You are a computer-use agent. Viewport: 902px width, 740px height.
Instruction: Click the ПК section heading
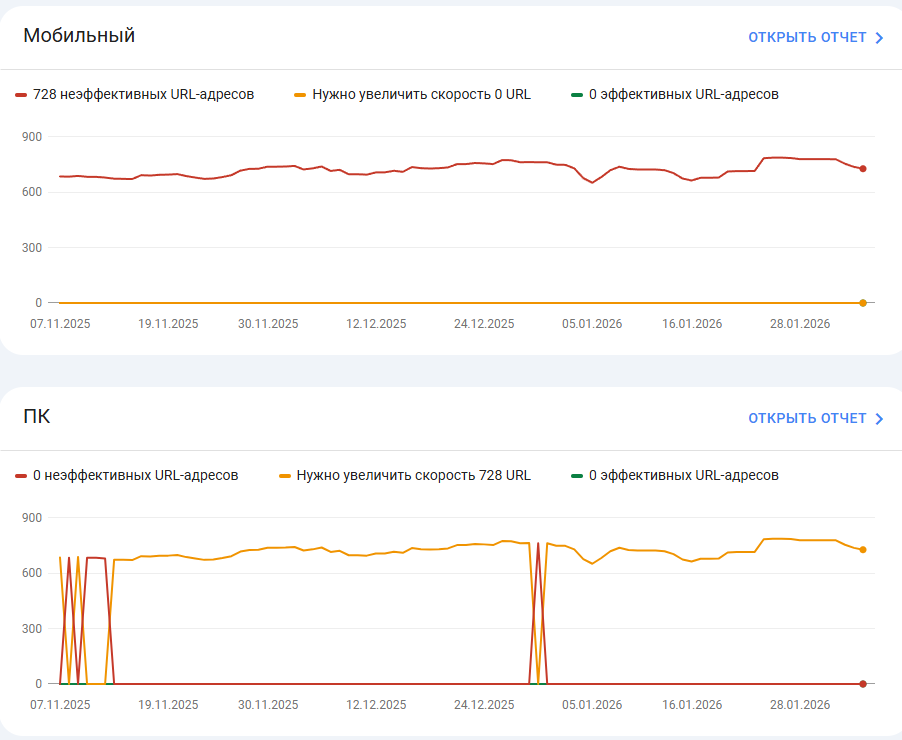[x=36, y=416]
